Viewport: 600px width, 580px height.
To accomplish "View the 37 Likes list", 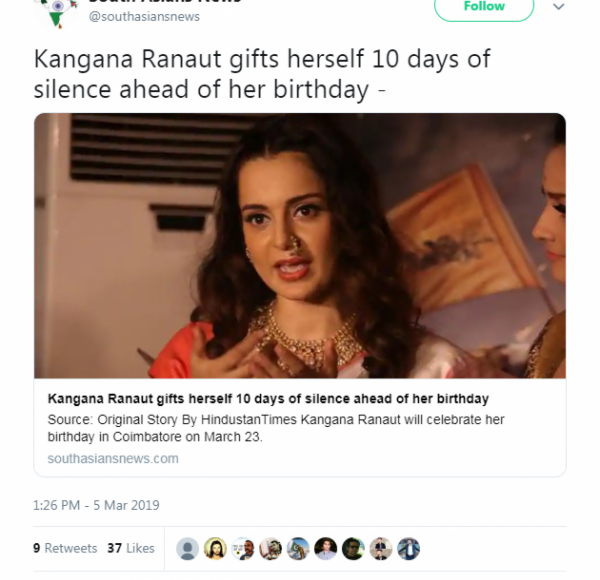I will 131,548.
